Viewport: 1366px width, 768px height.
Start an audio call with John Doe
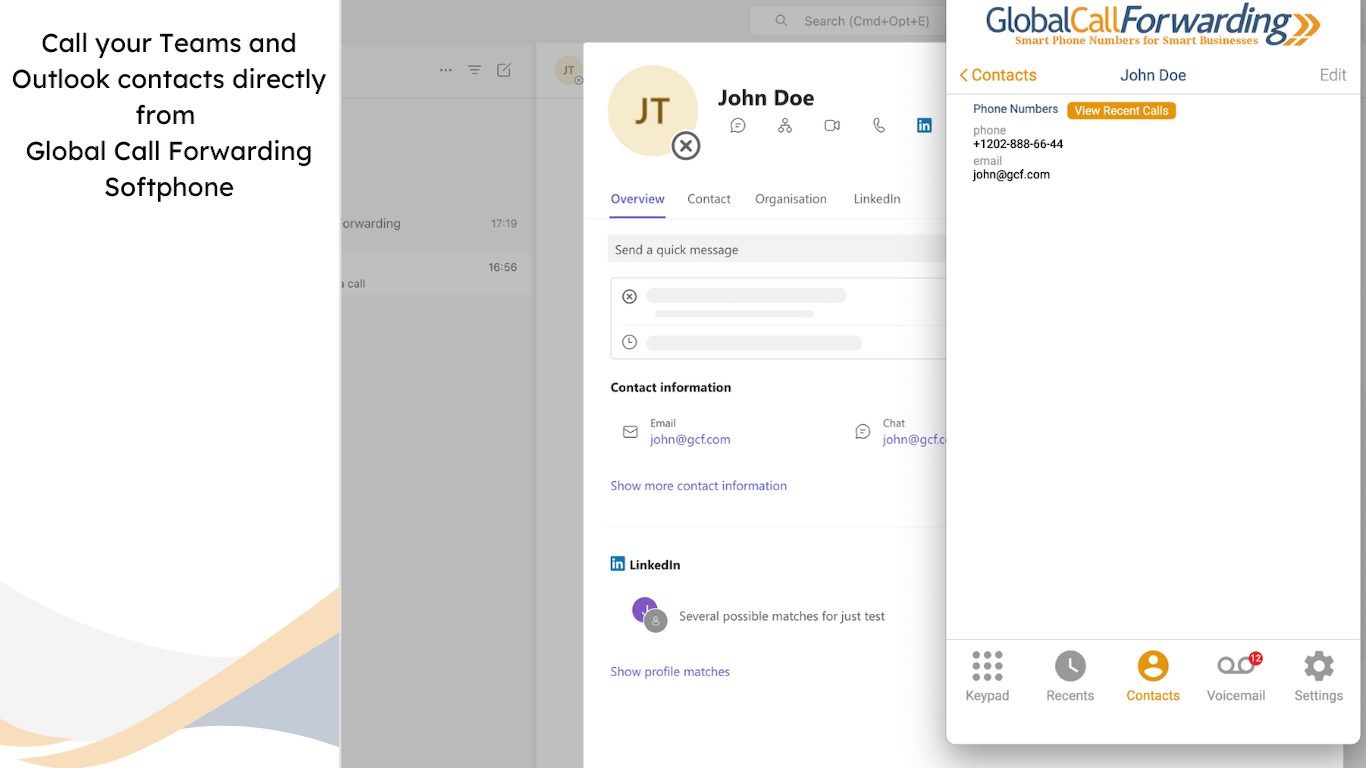(879, 125)
